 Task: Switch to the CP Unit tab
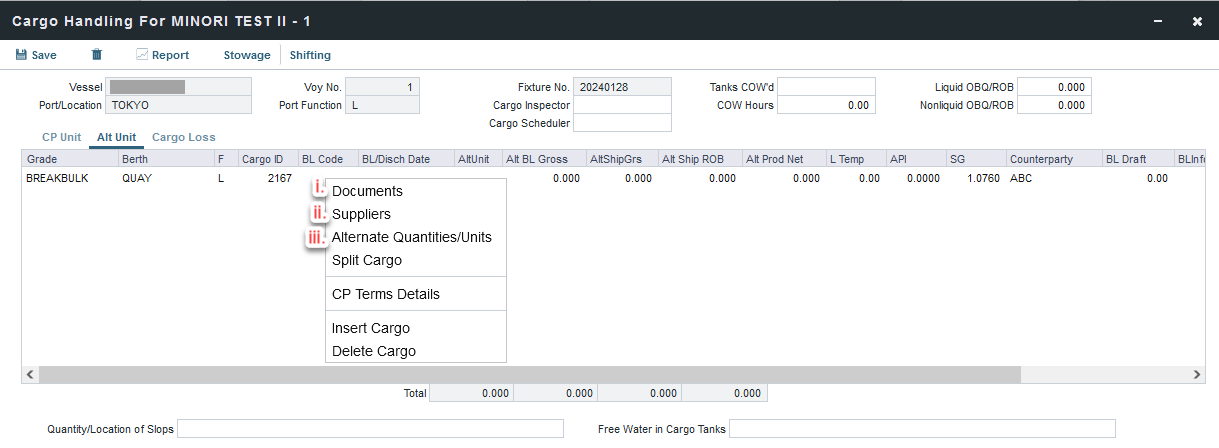(x=62, y=137)
